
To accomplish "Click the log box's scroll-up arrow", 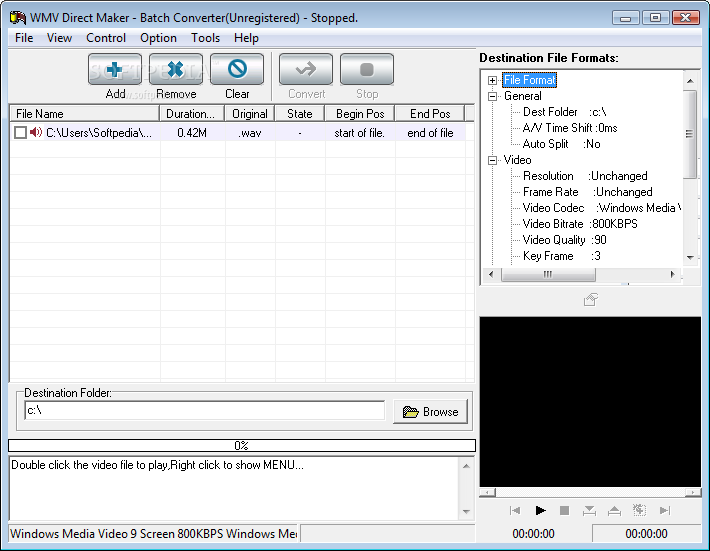I will click(466, 466).
